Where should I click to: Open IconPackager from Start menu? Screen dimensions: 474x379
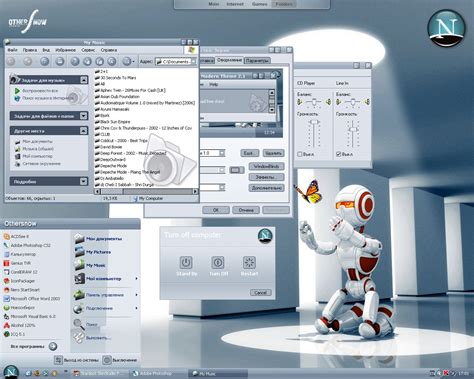click(19, 281)
